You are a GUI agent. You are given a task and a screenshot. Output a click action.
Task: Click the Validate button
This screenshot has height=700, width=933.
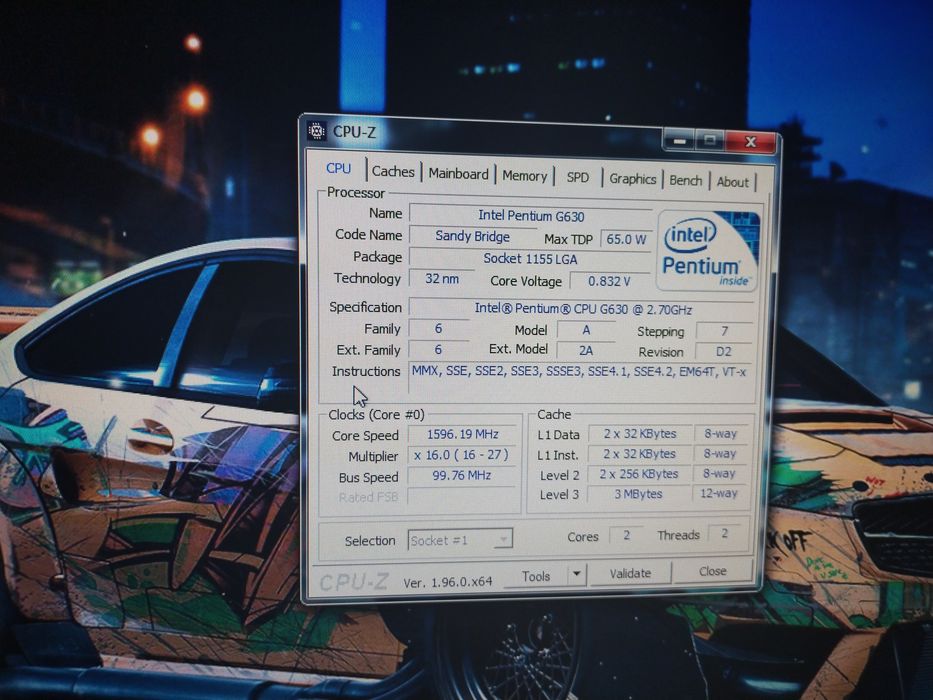[x=630, y=574]
